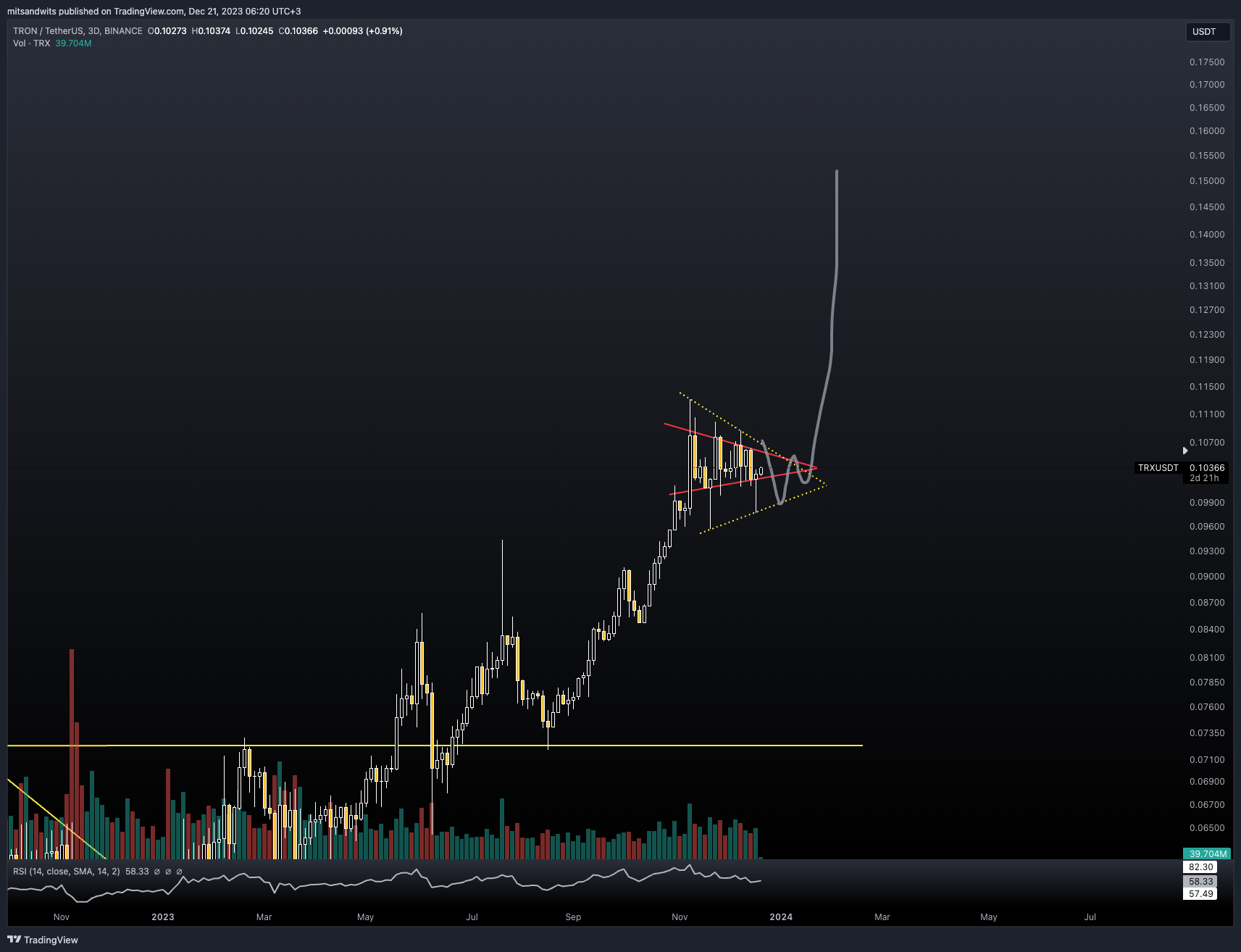1241x952 pixels.
Task: Click the 0.17500 price axis label
Action: click(x=1207, y=62)
